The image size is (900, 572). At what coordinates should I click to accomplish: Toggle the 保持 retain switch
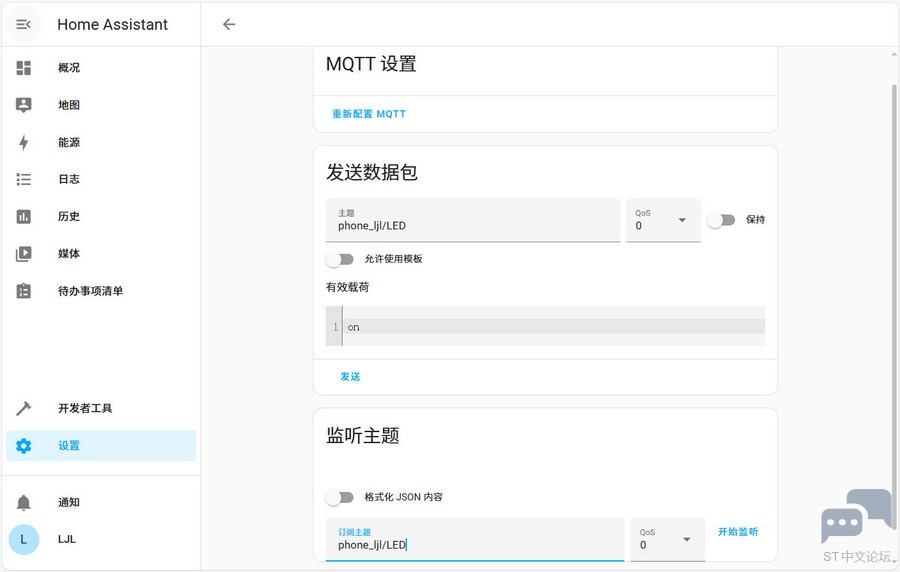[x=721, y=220]
